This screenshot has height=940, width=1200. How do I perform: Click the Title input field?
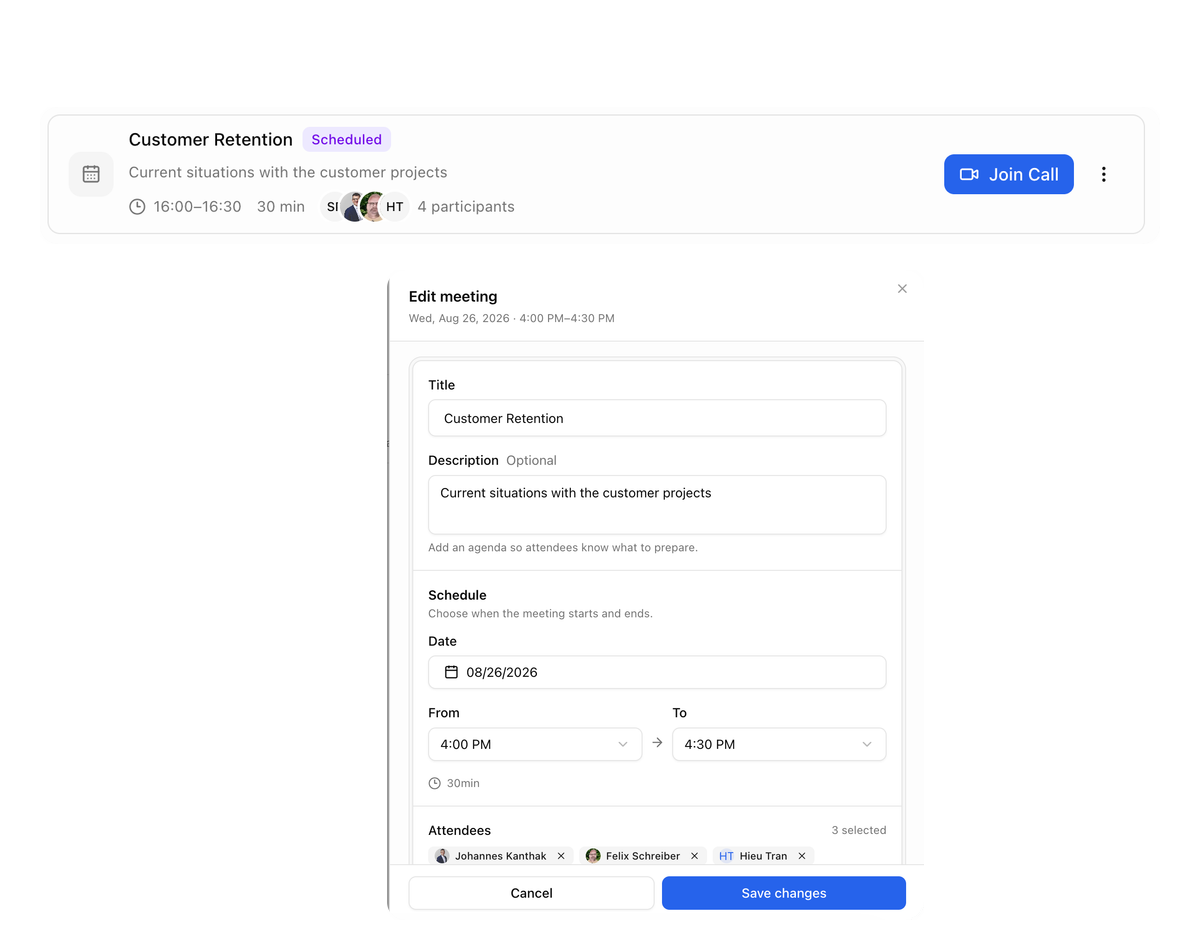tap(657, 418)
